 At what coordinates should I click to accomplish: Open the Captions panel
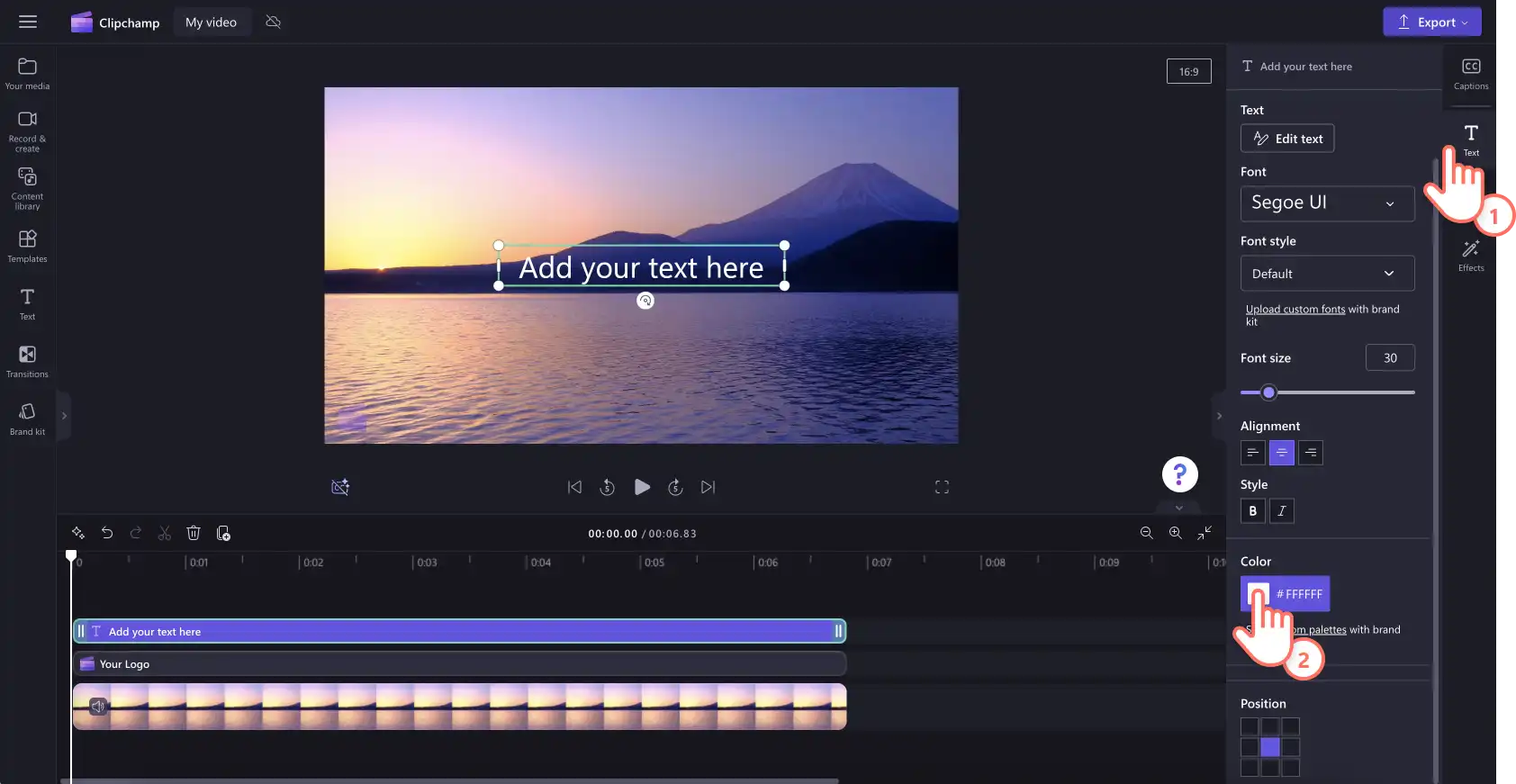1471,74
